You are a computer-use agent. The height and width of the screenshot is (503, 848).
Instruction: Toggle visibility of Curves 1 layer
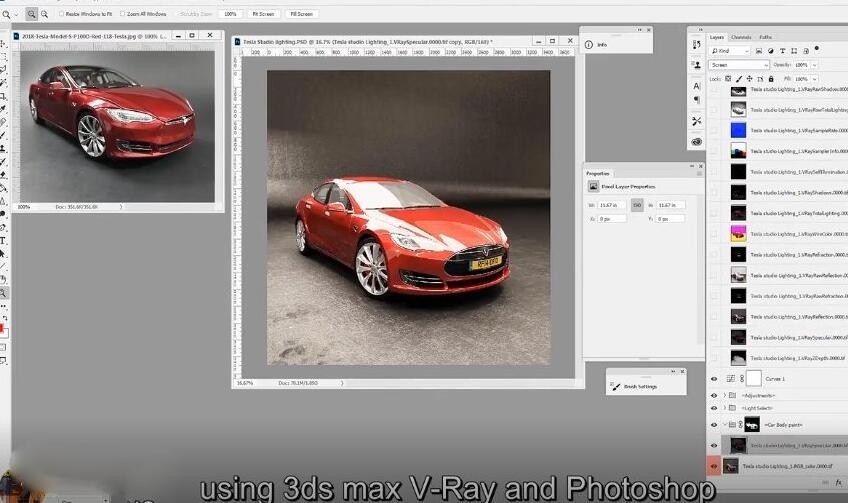coord(714,379)
